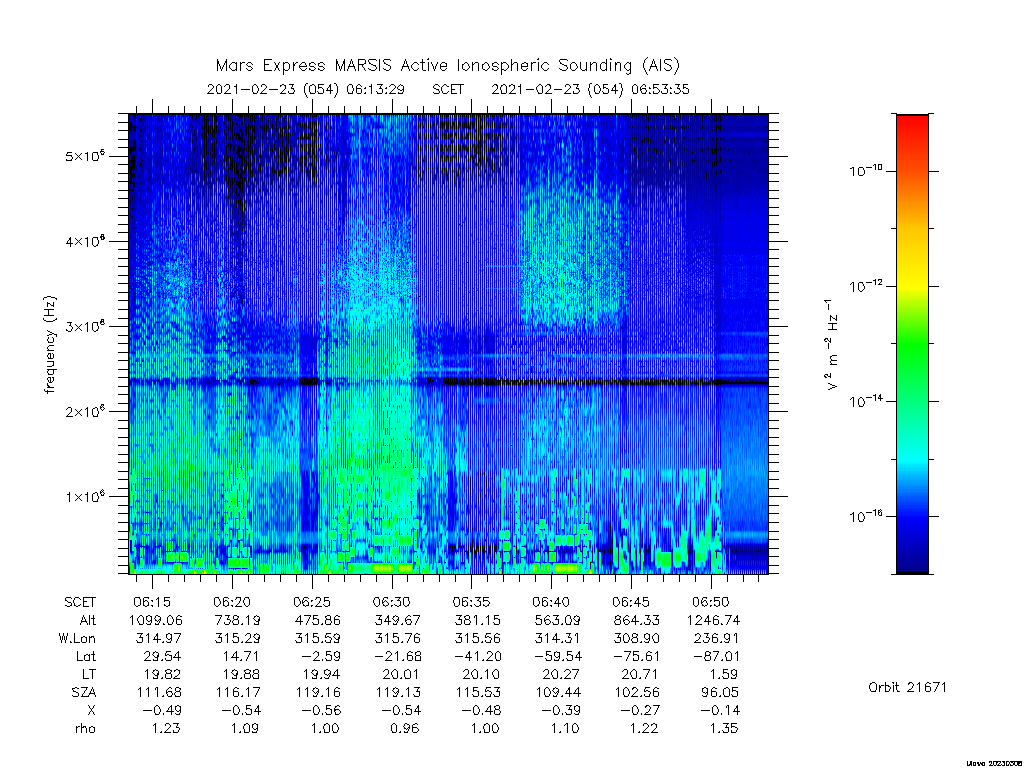Click the 06:50 time tick label

(x=711, y=602)
